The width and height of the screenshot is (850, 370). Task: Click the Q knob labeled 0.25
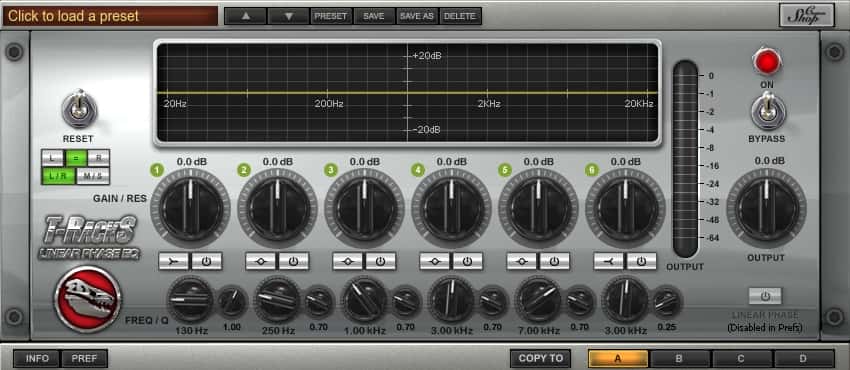pyautogui.click(x=667, y=302)
